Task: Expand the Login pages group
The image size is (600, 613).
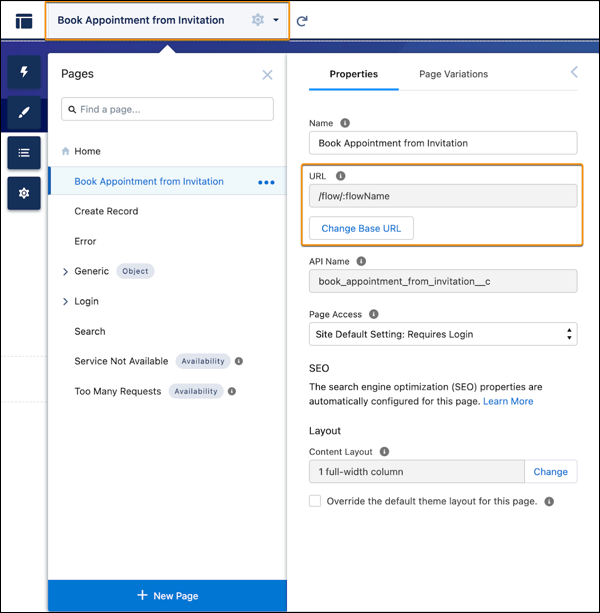Action: (x=65, y=301)
